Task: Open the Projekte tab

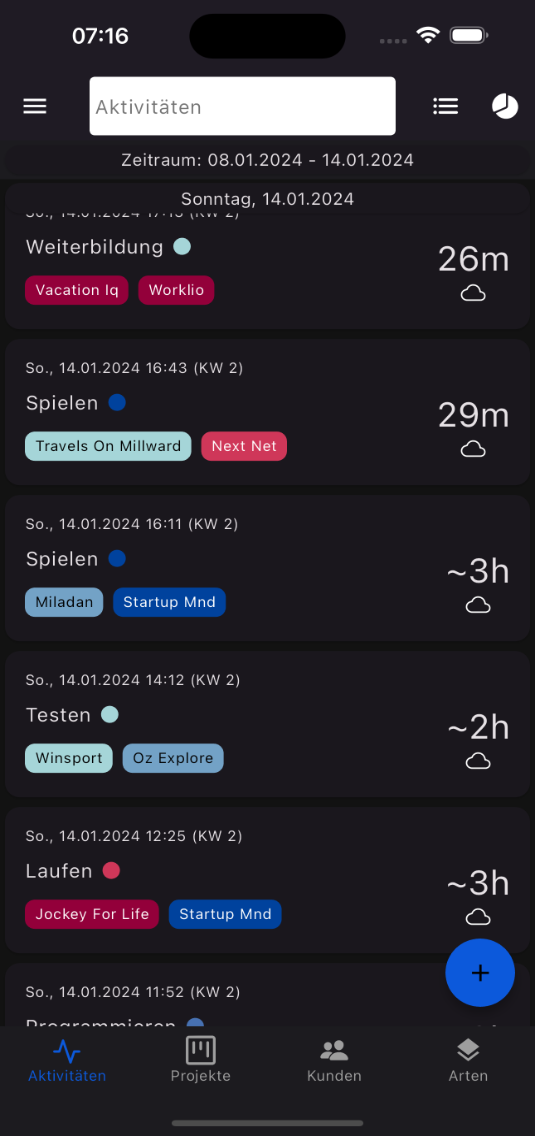Action: (201, 1060)
